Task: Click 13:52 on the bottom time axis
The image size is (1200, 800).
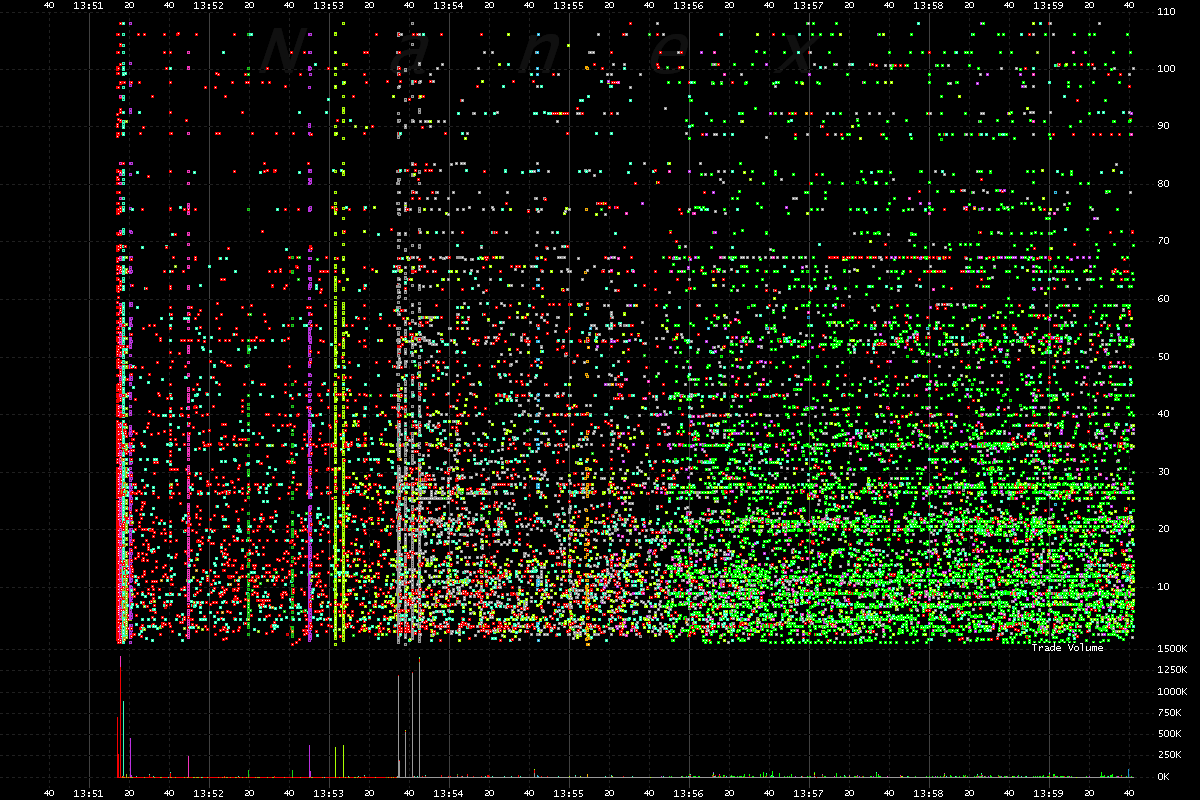Action: 209,792
